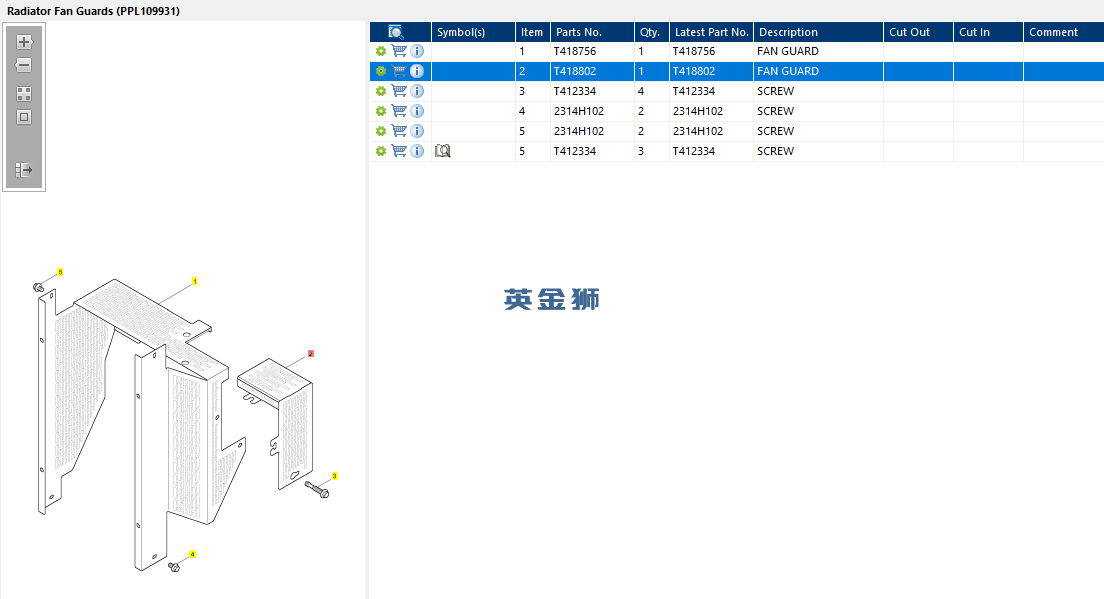Sort by Qty. column header
The width and height of the screenshot is (1104, 599).
click(652, 32)
